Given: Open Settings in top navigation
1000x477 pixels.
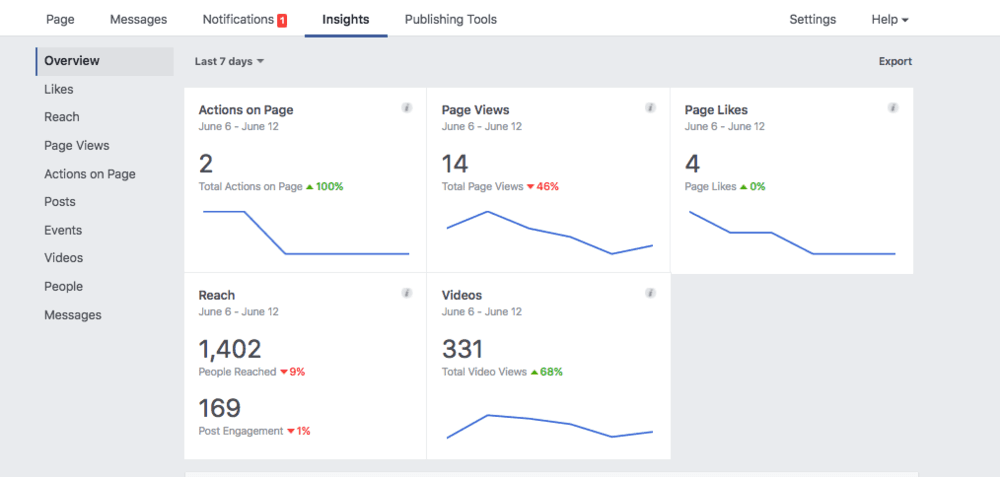Looking at the screenshot, I should [812, 19].
